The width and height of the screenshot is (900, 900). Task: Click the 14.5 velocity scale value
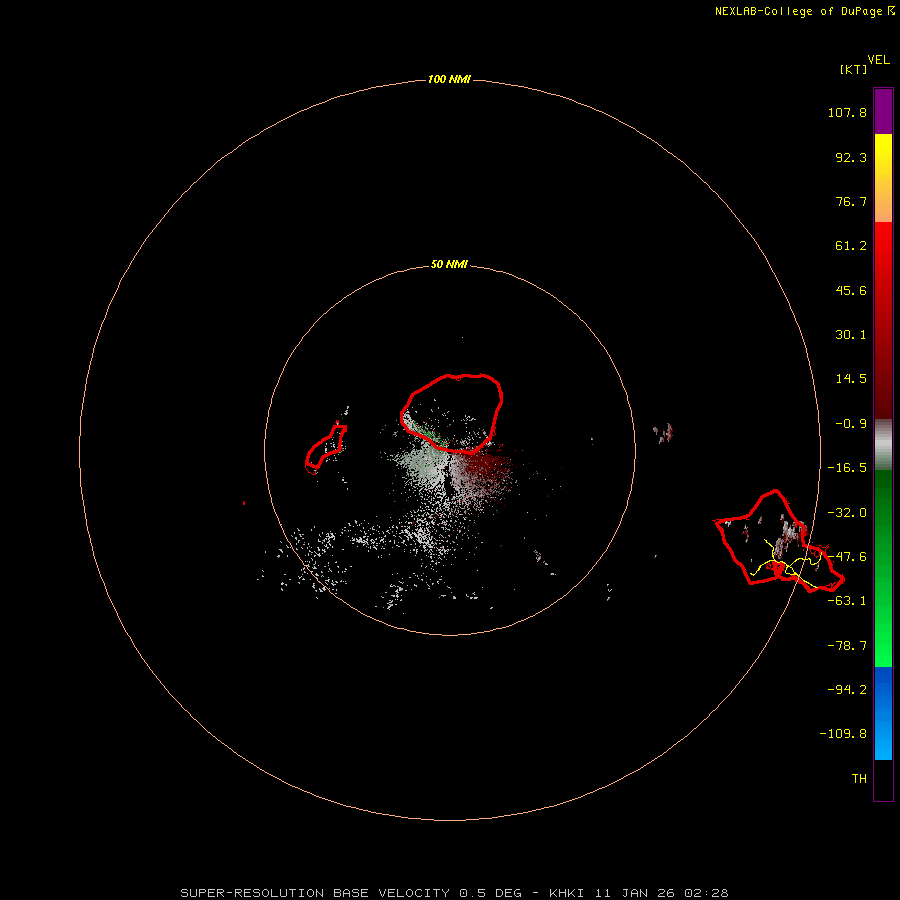(851, 379)
